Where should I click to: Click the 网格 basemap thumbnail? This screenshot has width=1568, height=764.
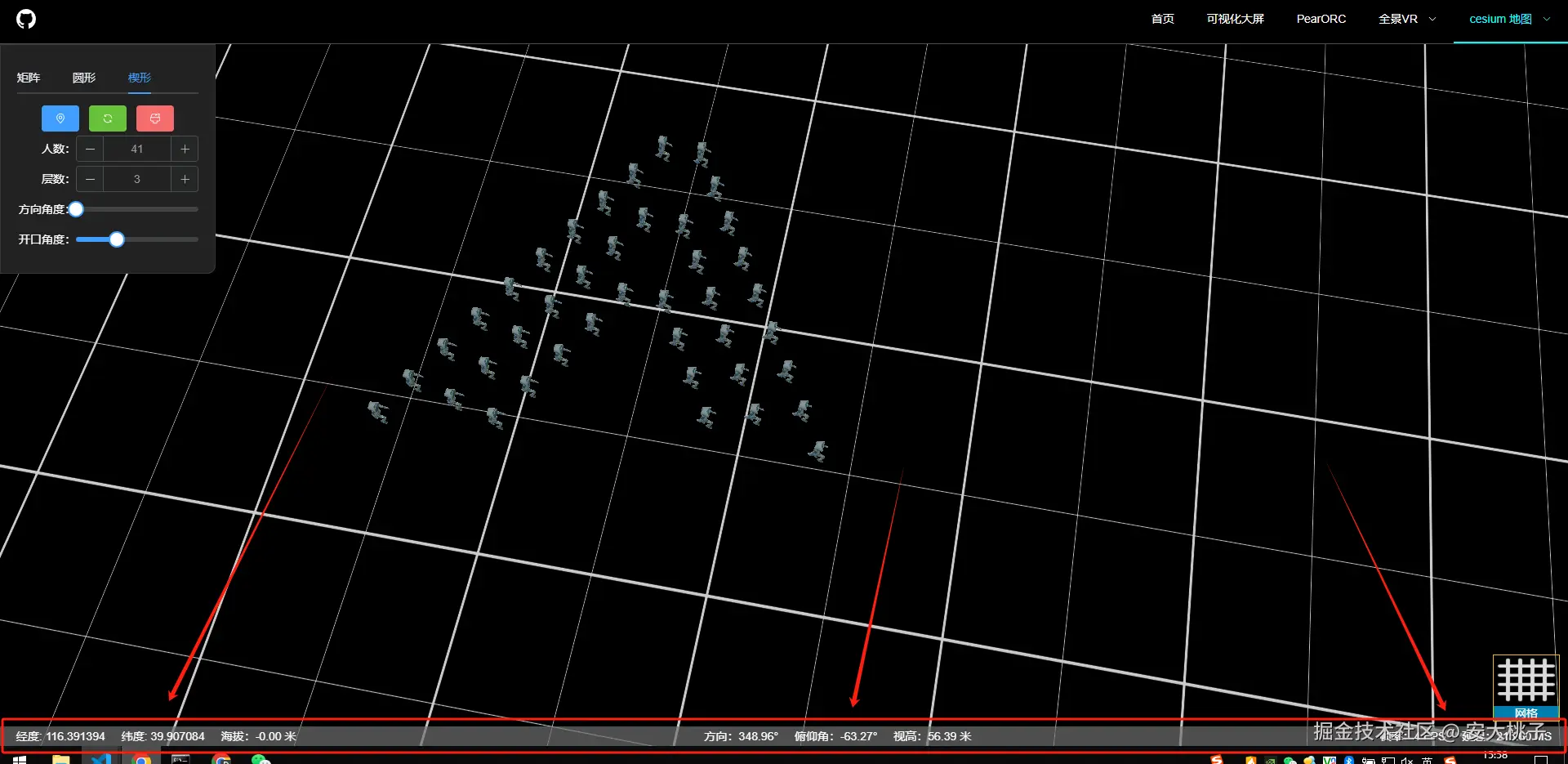pos(1526,686)
